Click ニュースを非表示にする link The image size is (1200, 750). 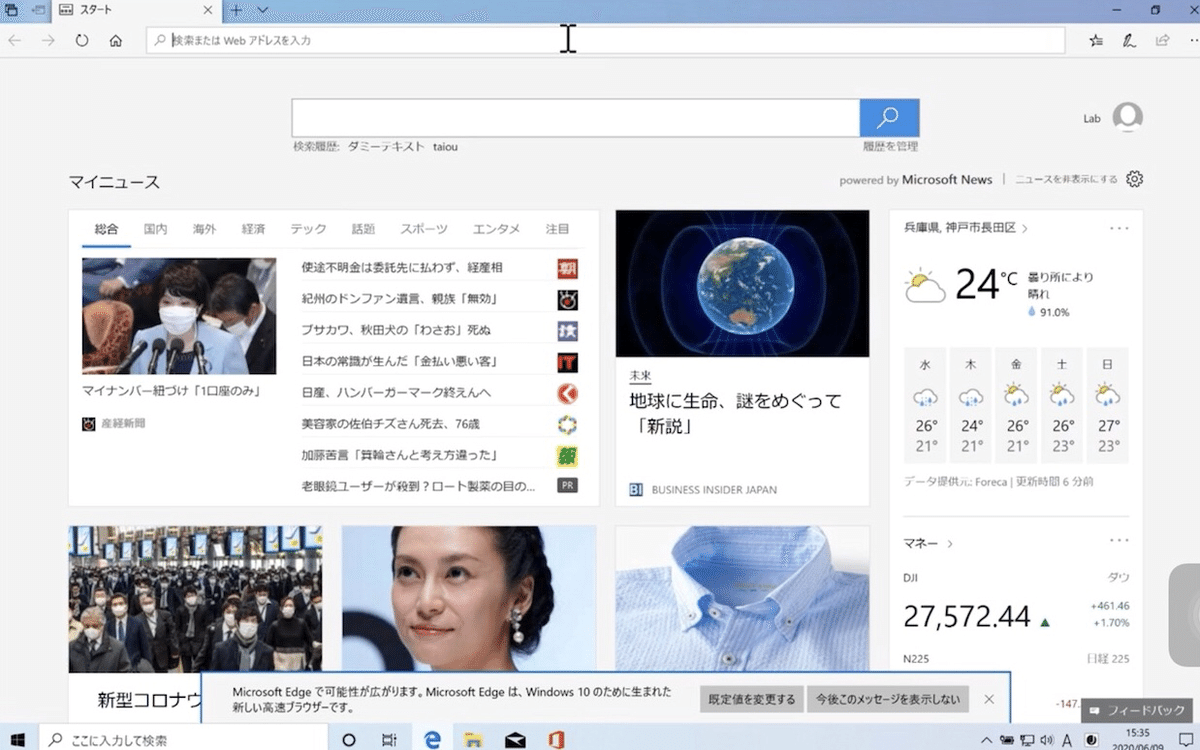pyautogui.click(x=1066, y=180)
